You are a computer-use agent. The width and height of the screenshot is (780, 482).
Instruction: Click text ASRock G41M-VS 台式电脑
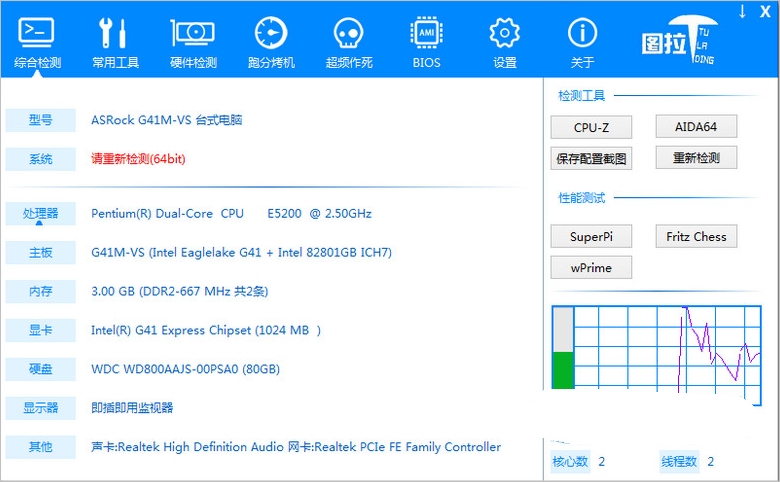click(167, 120)
